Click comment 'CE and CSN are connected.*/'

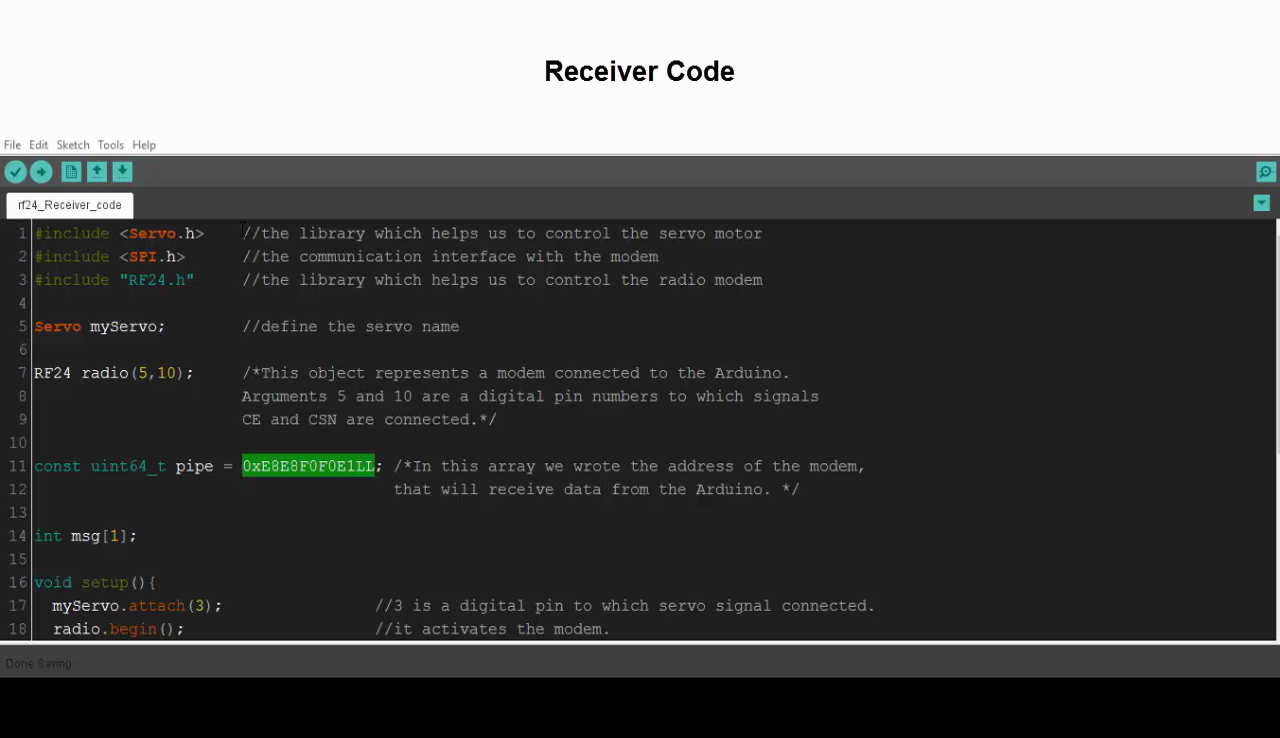pos(369,420)
